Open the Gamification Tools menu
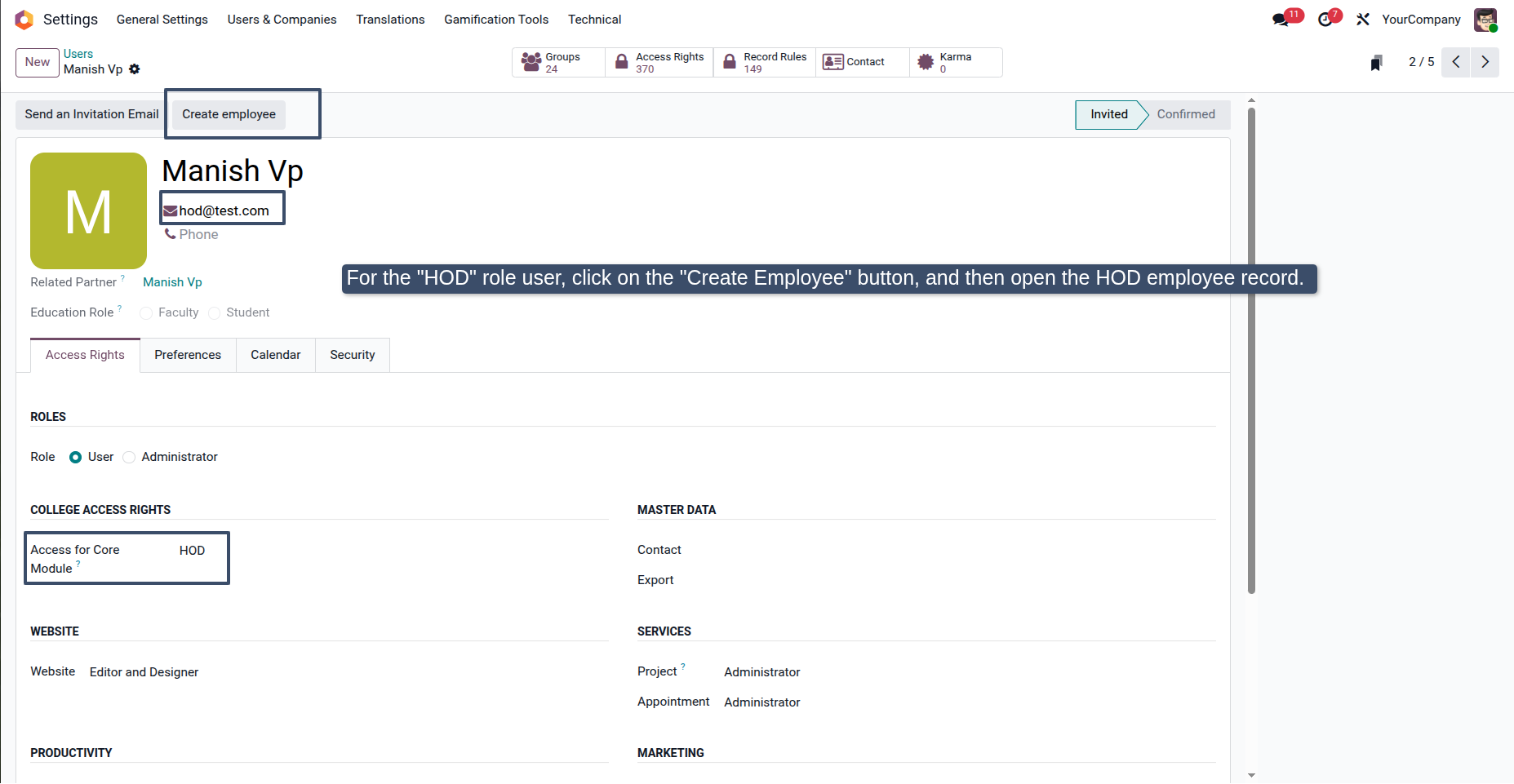 496,20
